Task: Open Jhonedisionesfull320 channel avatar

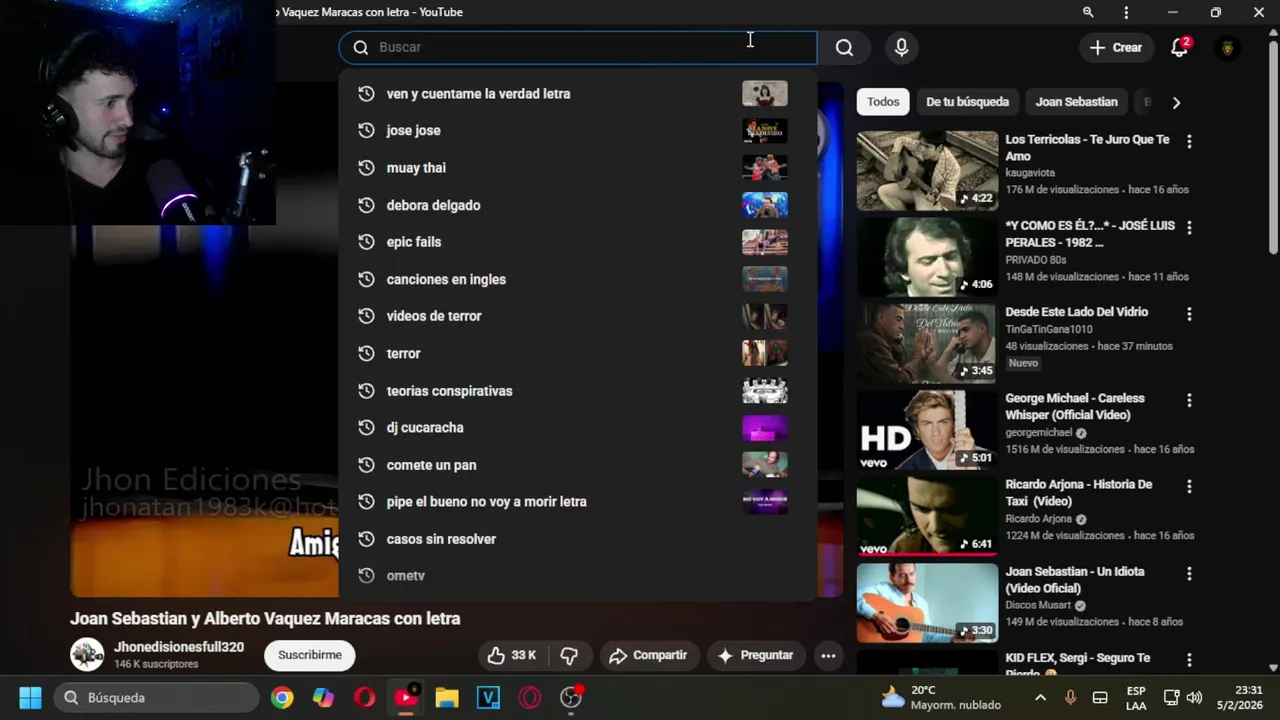Action: coord(87,654)
